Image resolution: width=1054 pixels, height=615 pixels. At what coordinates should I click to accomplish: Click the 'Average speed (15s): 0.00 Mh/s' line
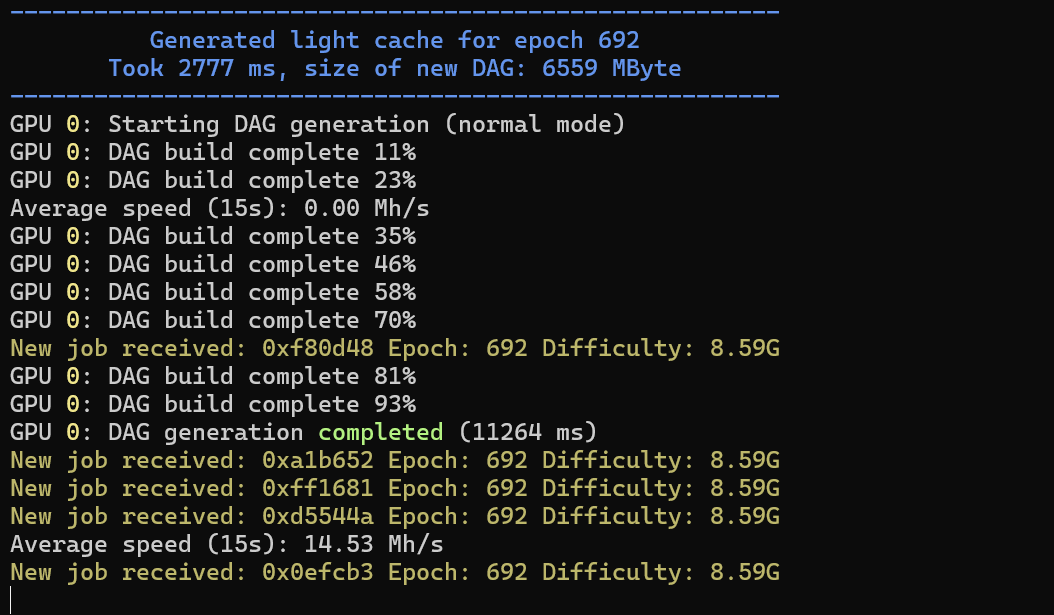(x=226, y=209)
